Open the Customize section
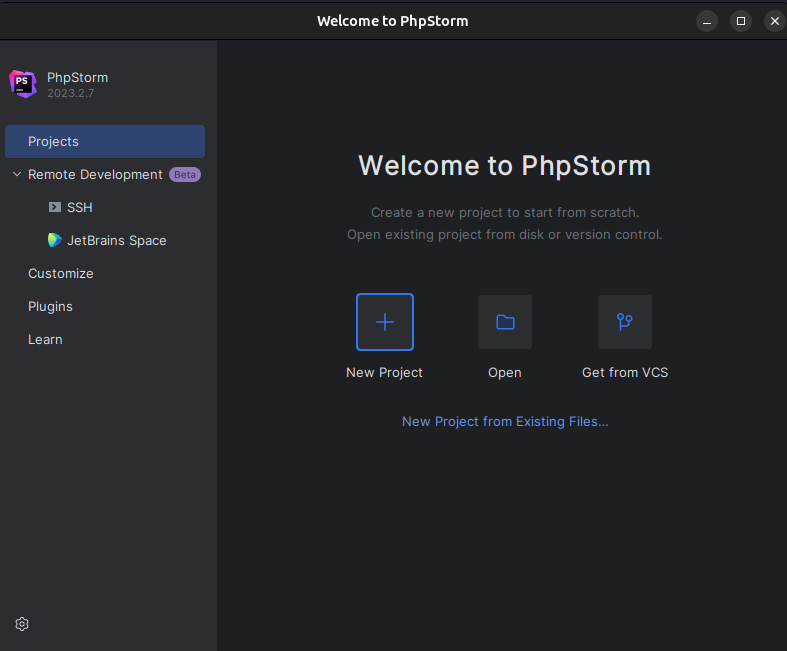 tap(61, 274)
